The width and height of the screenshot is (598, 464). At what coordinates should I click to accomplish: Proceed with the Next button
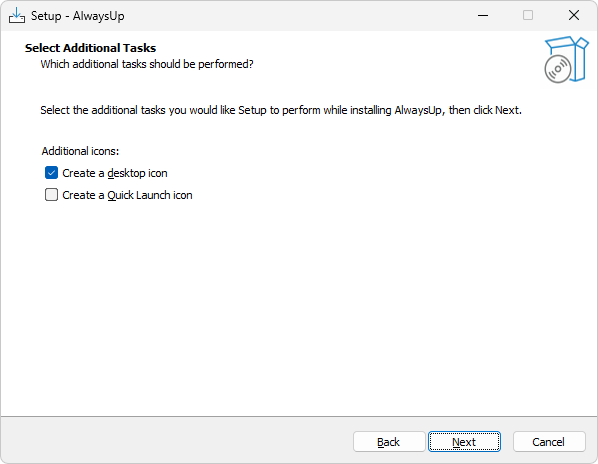[x=464, y=442]
